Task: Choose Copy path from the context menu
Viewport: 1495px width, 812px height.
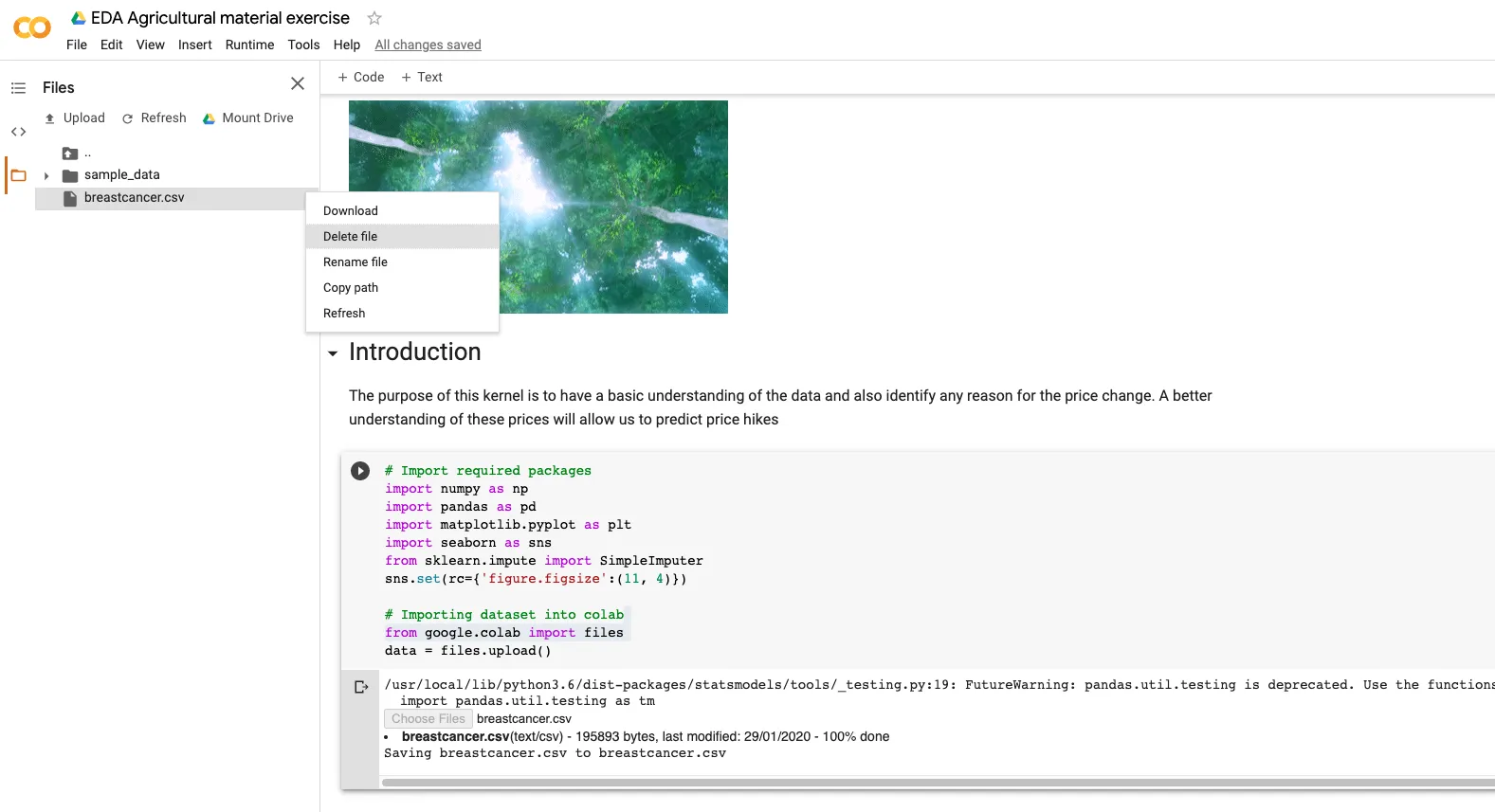Action: coord(402,287)
